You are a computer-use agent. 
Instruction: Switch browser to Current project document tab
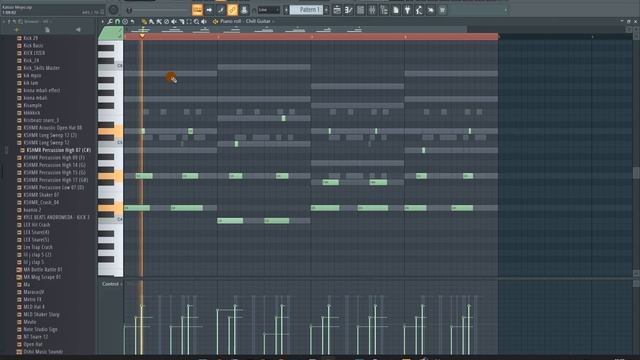[47, 29]
